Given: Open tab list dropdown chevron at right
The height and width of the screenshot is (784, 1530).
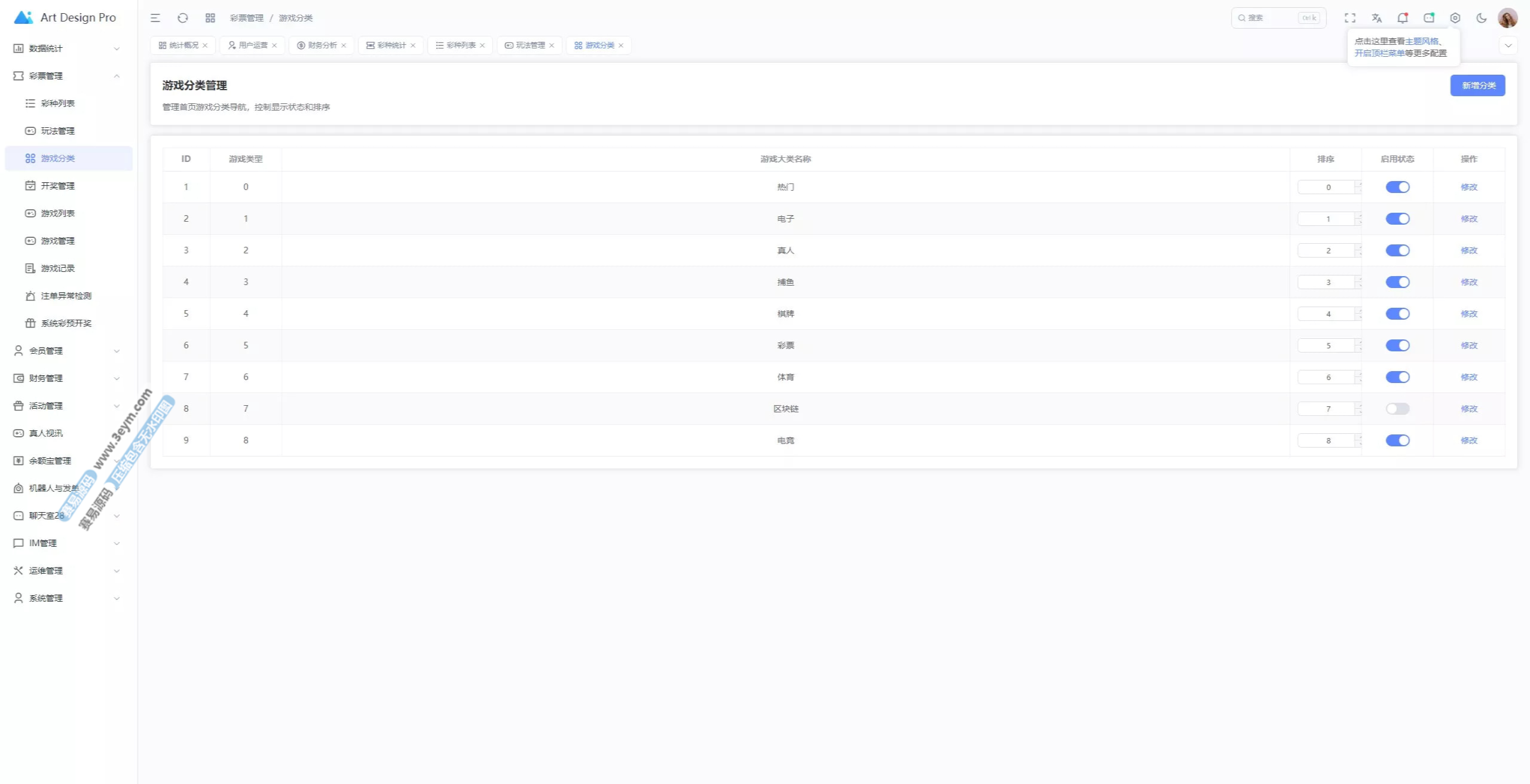Looking at the screenshot, I should pos(1508,45).
